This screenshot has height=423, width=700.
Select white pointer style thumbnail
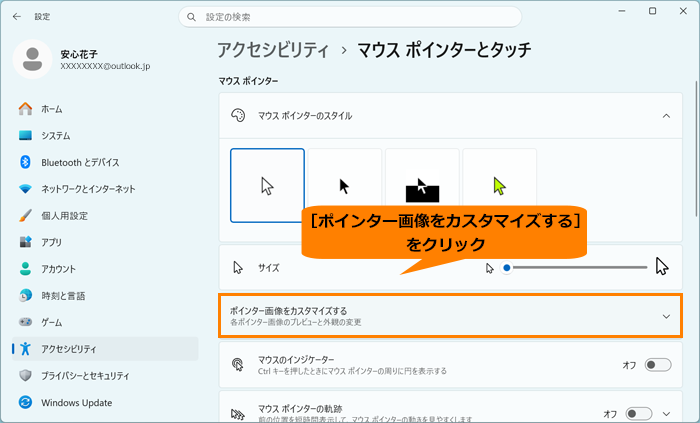[x=267, y=185]
